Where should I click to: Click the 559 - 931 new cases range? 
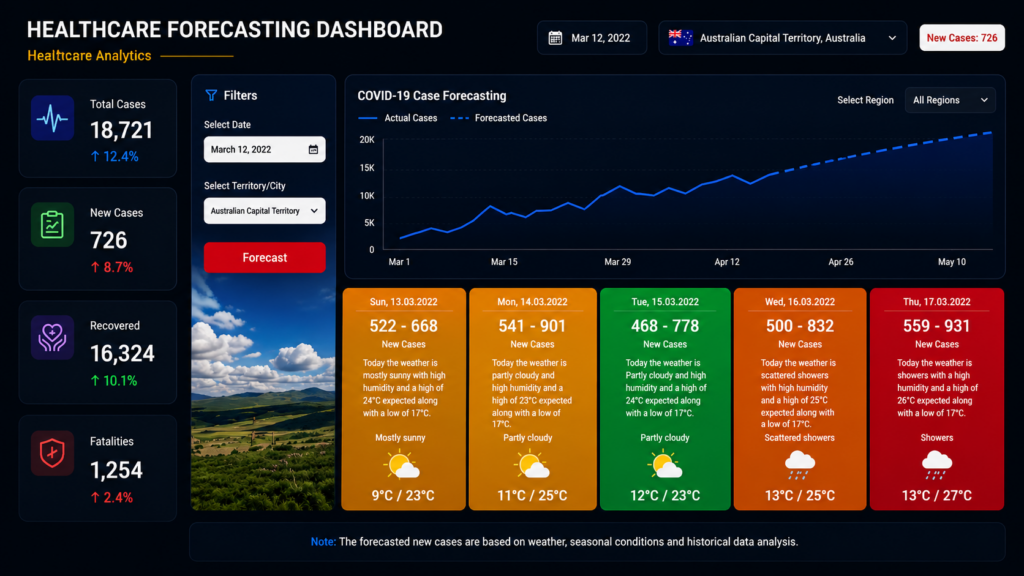(x=936, y=326)
